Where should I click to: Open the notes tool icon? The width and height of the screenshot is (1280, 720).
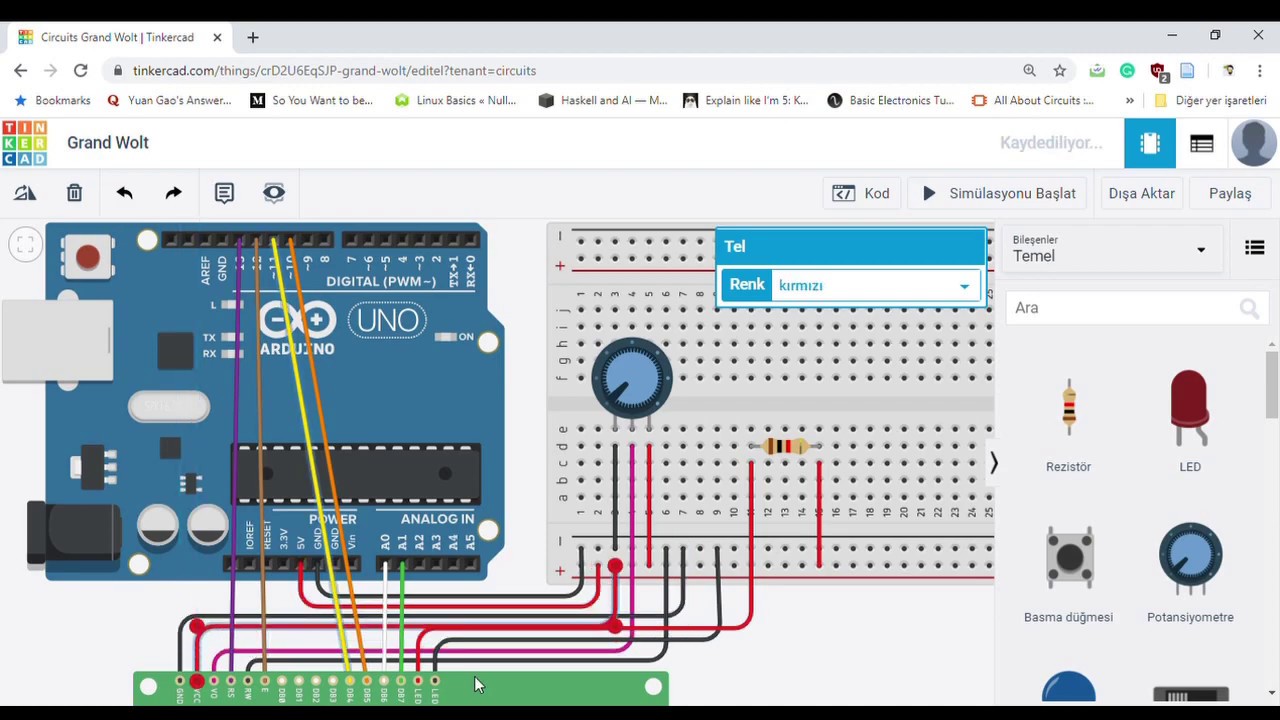[x=224, y=193]
